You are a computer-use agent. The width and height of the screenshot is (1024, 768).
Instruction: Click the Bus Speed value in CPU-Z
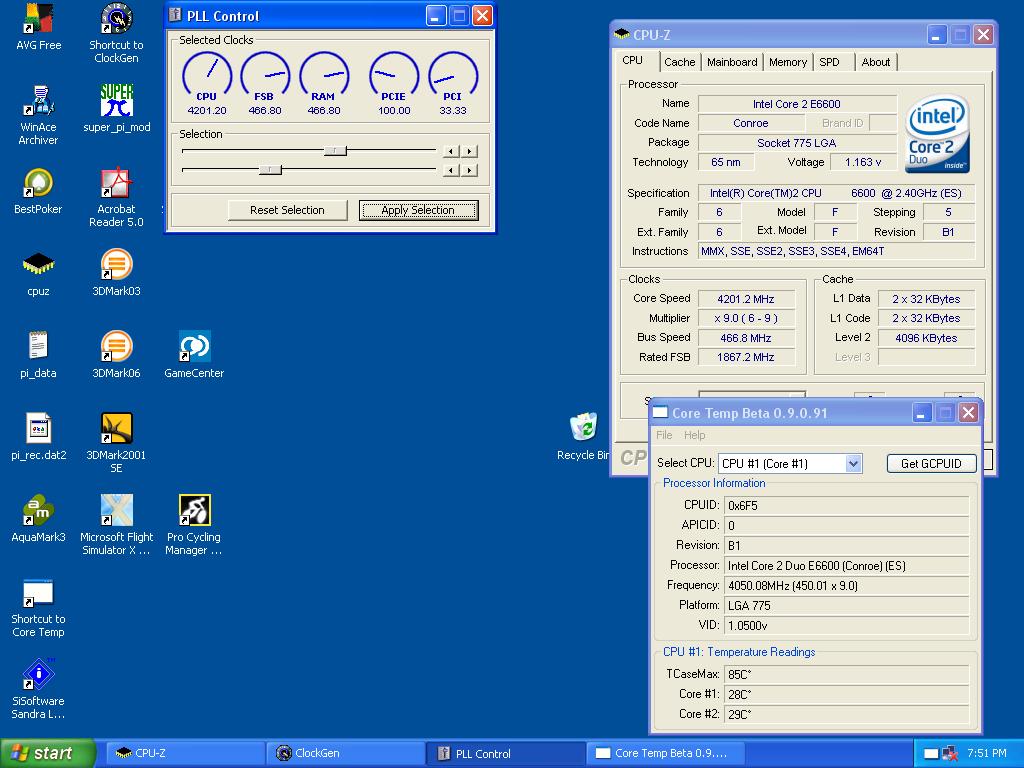pos(746,338)
